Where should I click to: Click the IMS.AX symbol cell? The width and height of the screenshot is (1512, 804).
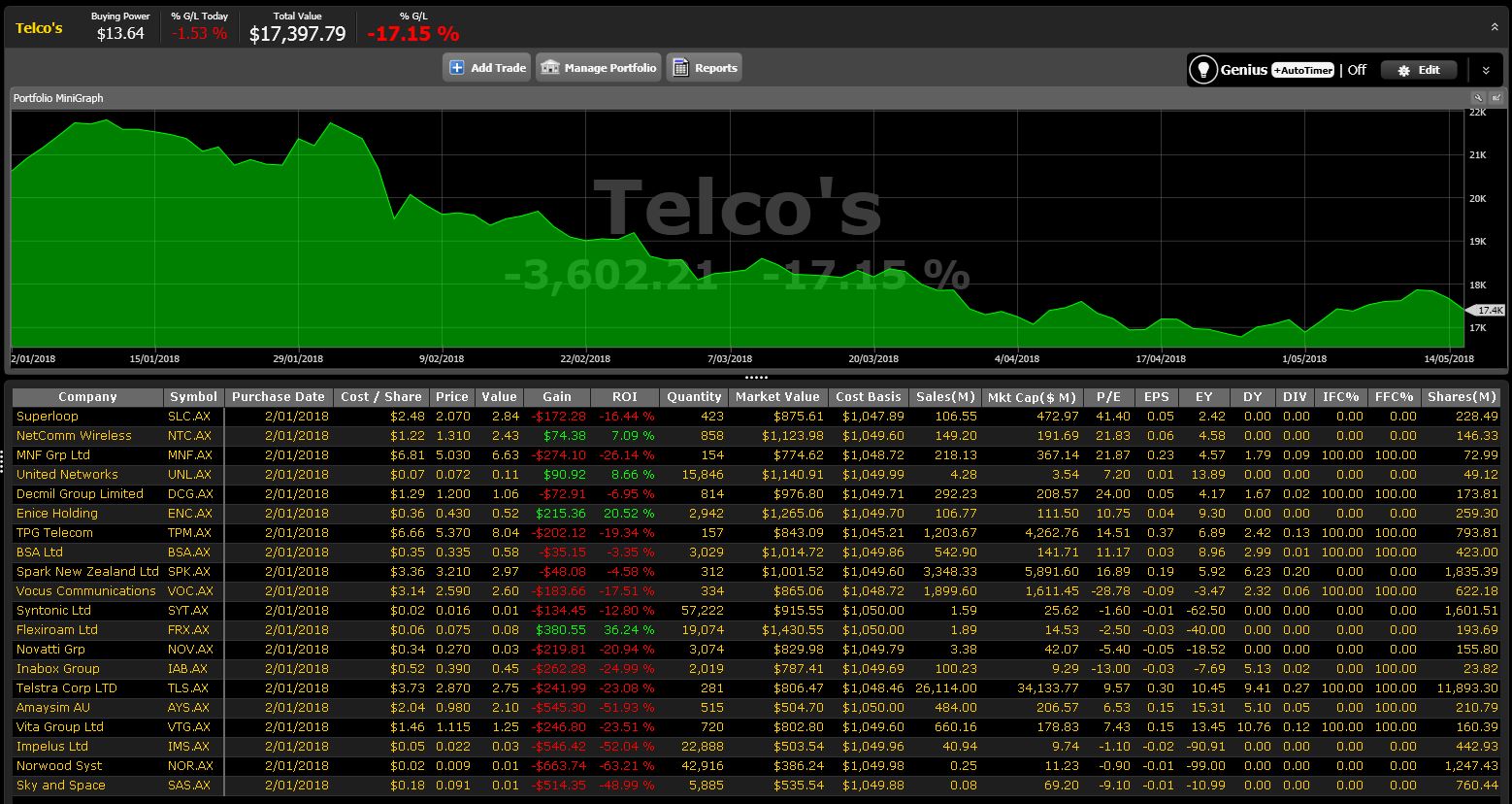click(x=194, y=746)
